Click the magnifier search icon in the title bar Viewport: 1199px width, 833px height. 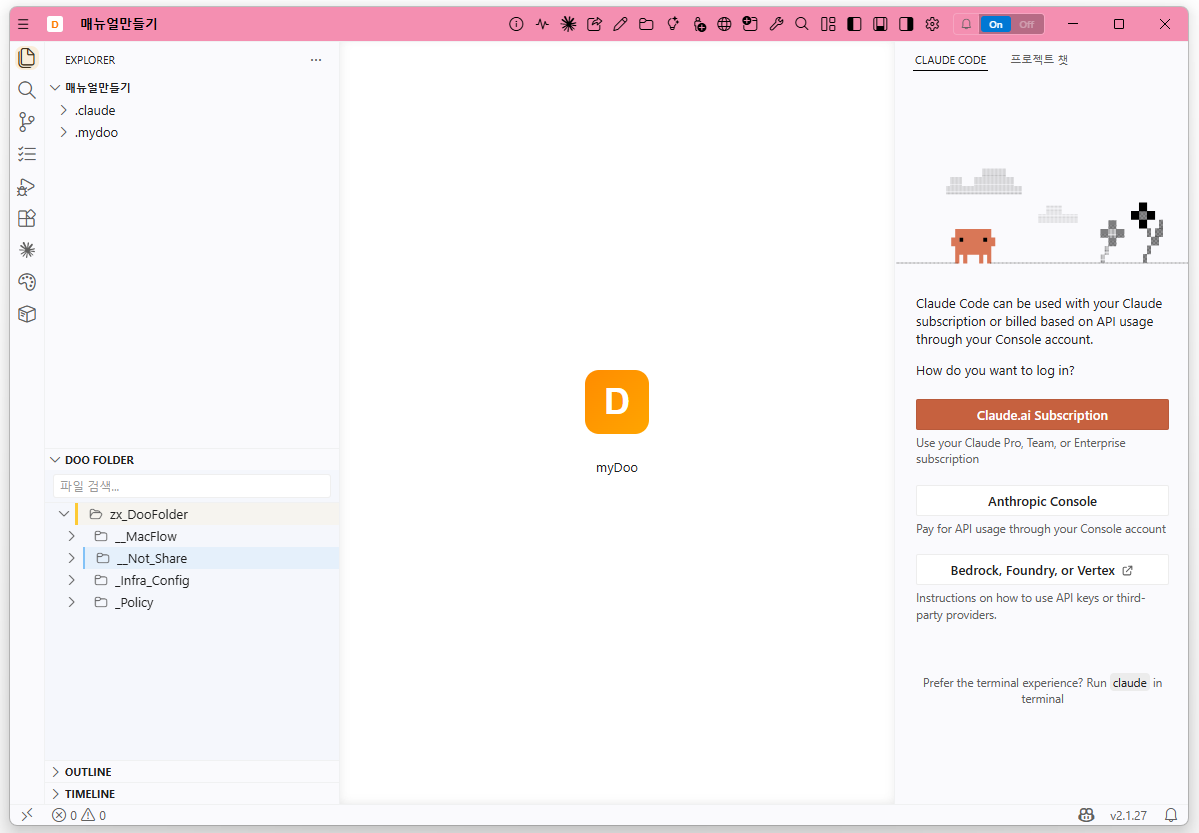[x=801, y=24]
